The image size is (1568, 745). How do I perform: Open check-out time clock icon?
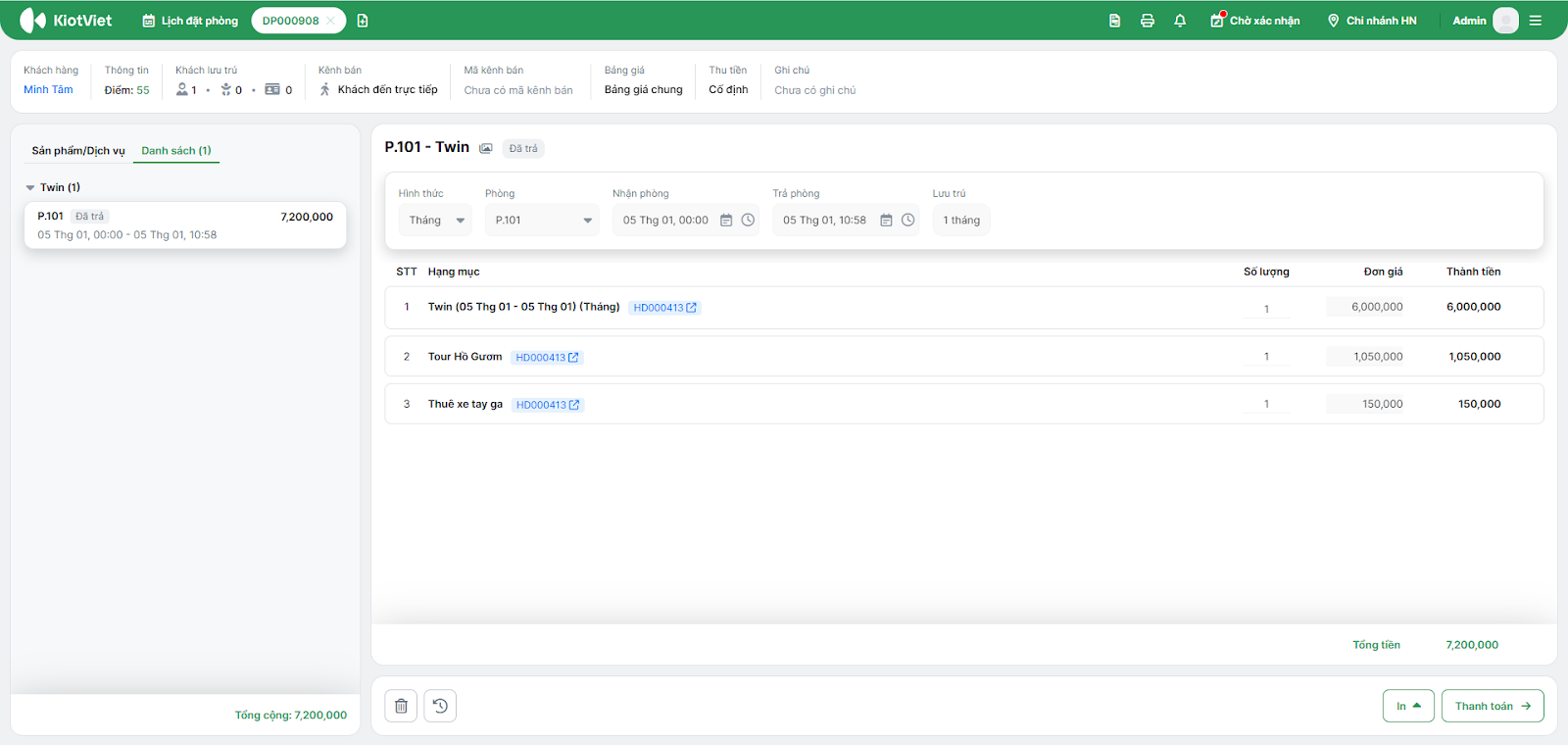[908, 221]
